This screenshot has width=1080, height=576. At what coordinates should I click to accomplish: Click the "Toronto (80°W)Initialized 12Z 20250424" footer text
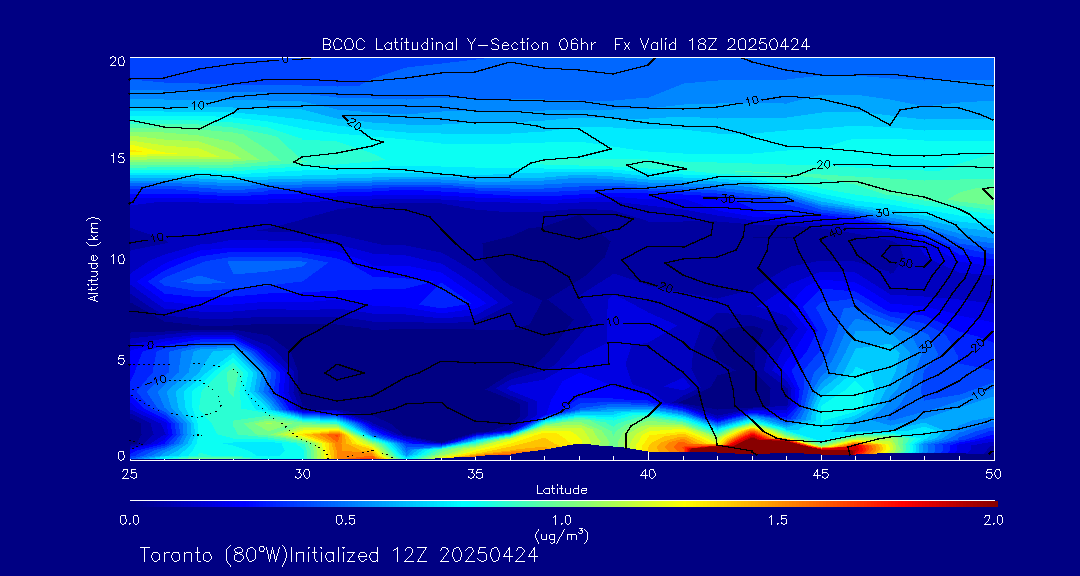(x=339, y=555)
